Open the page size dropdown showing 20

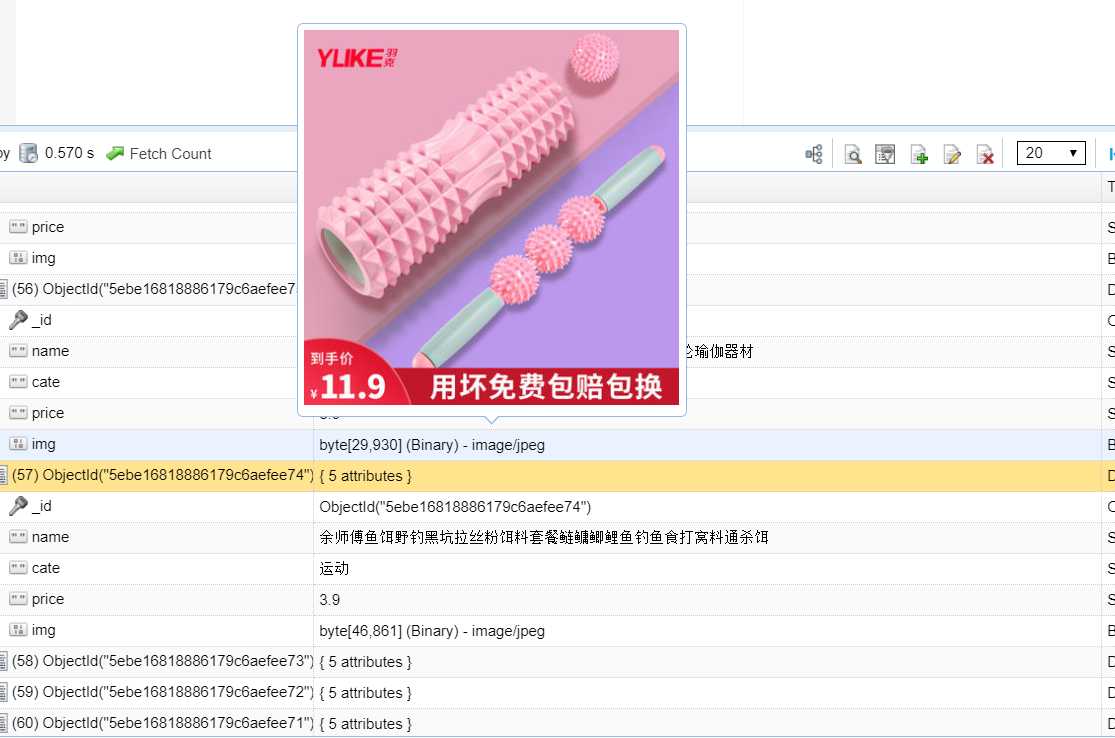[1051, 153]
